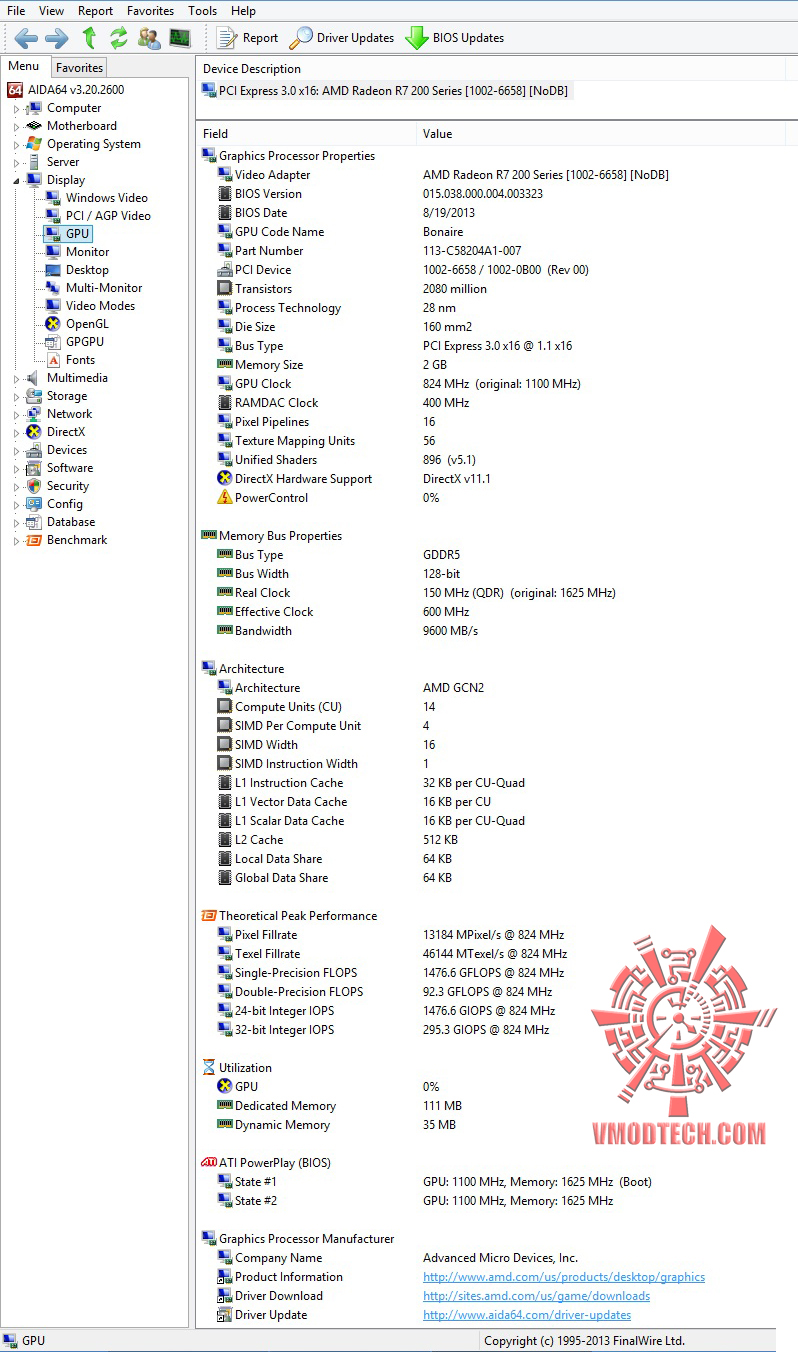Screen dimensions: 798x1352
Task: Expand the Operating System node
Action: (16, 144)
